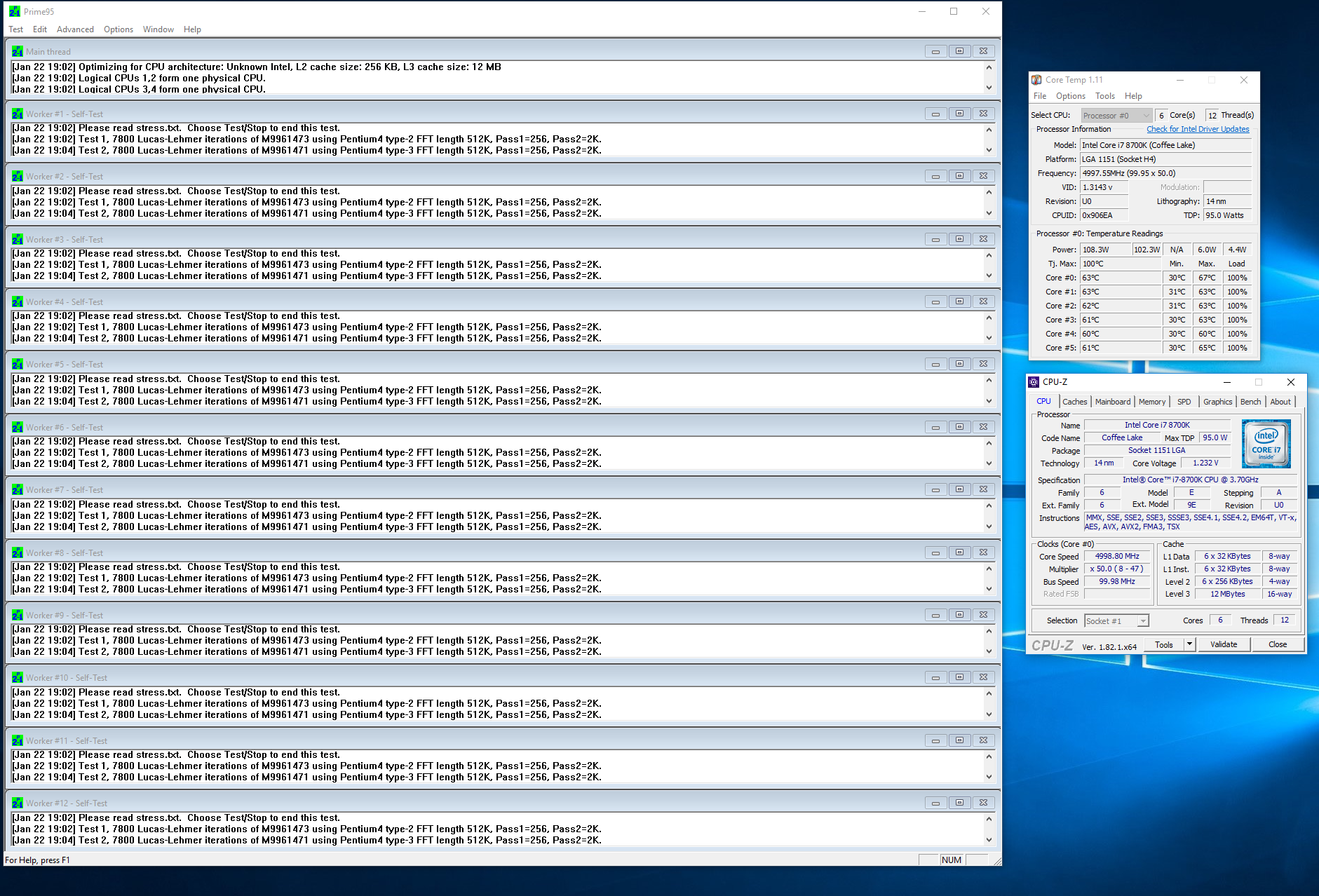The image size is (1319, 896).
Task: Maximize the Worker #4 child window
Action: click(959, 301)
